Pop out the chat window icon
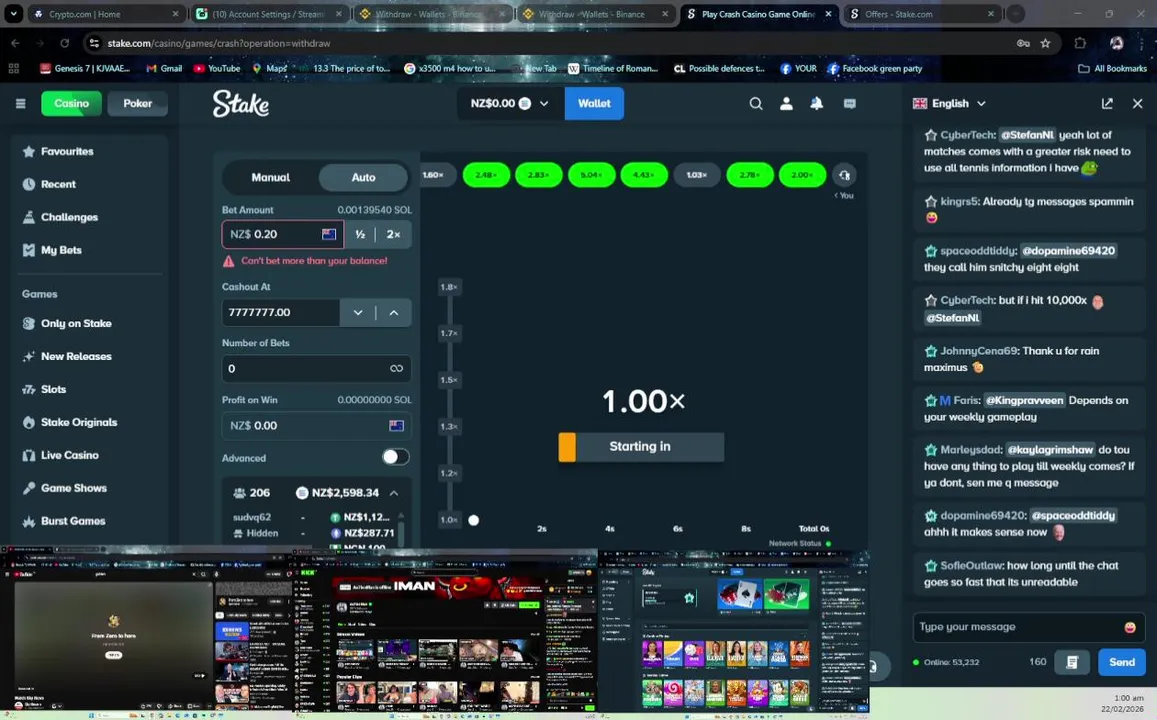 (x=1107, y=103)
